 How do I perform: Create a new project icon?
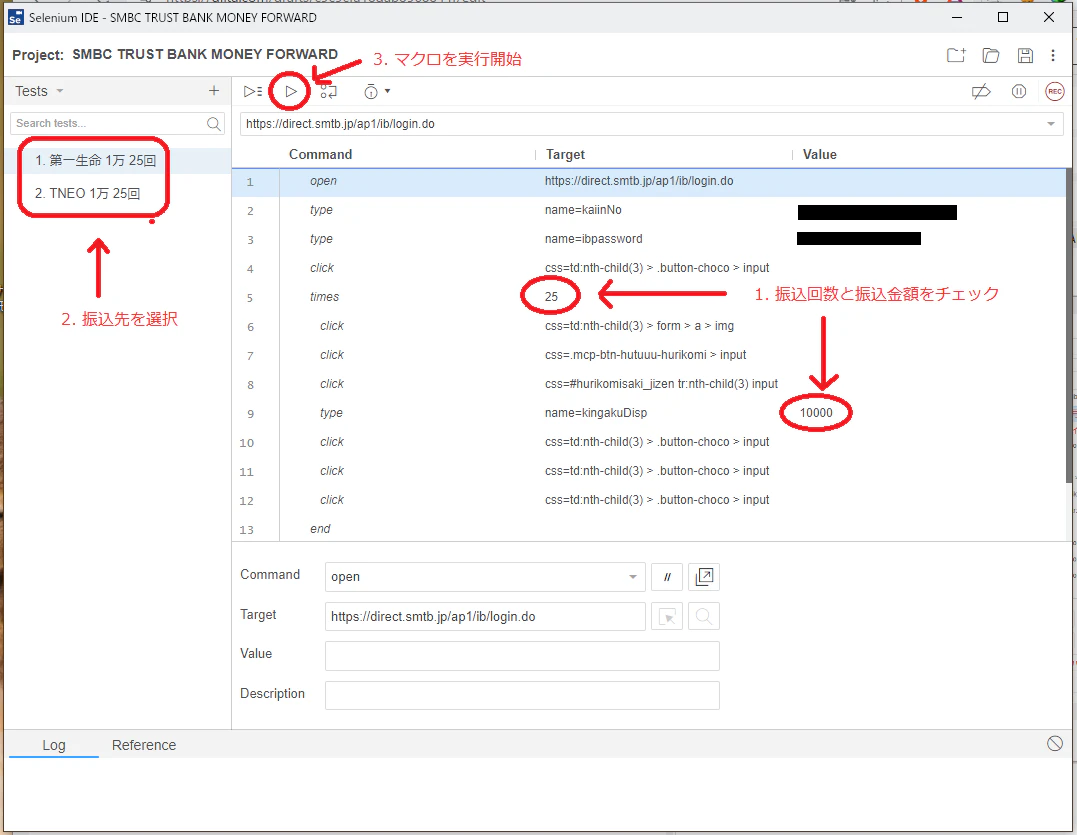click(956, 56)
